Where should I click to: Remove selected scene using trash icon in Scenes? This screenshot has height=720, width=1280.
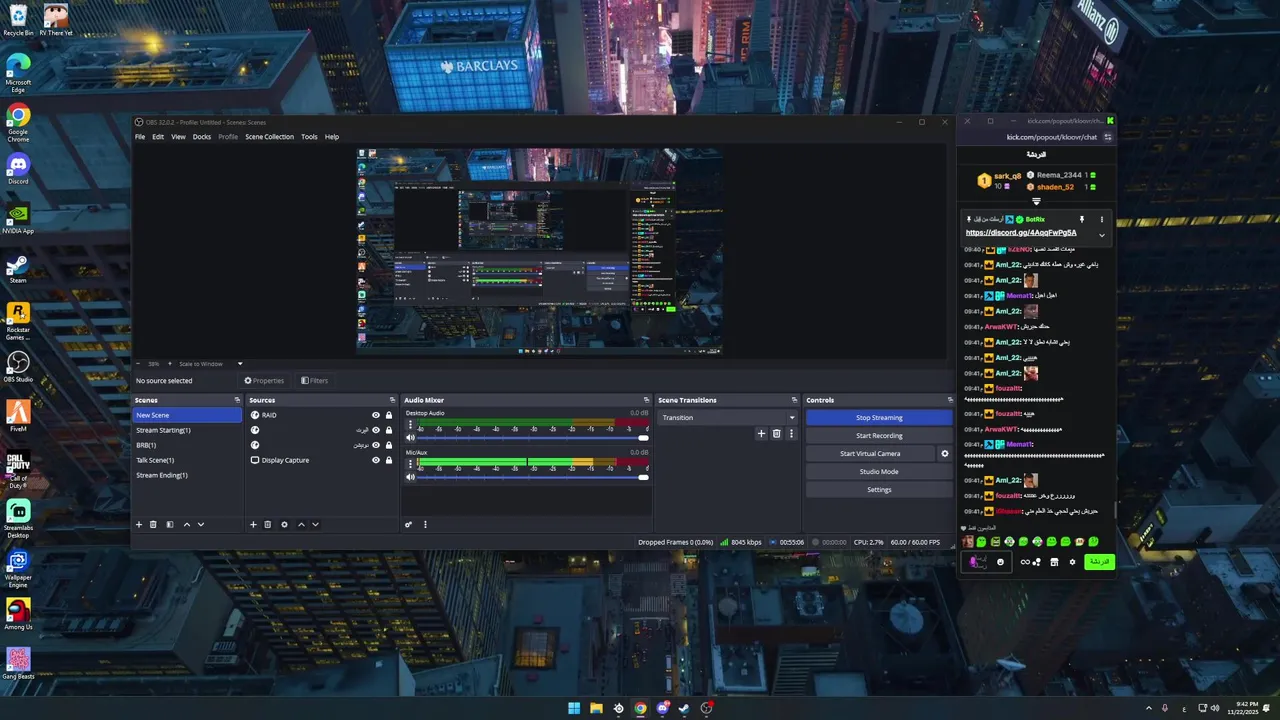click(x=153, y=524)
